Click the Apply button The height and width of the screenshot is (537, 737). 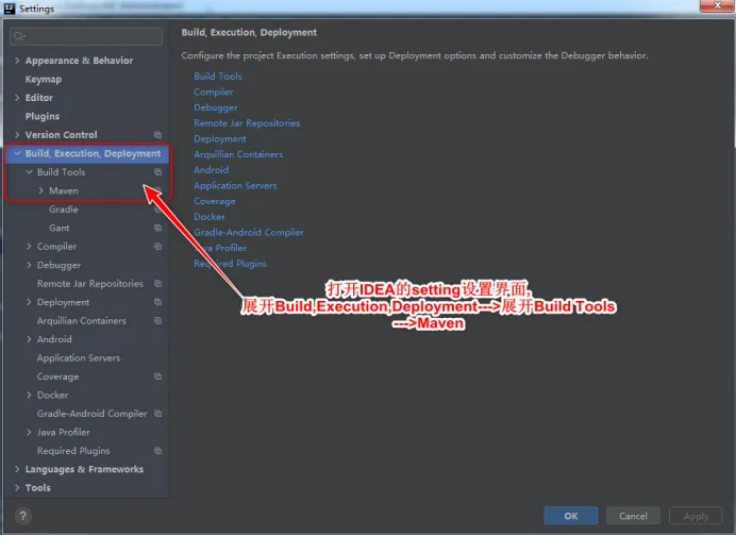point(696,516)
